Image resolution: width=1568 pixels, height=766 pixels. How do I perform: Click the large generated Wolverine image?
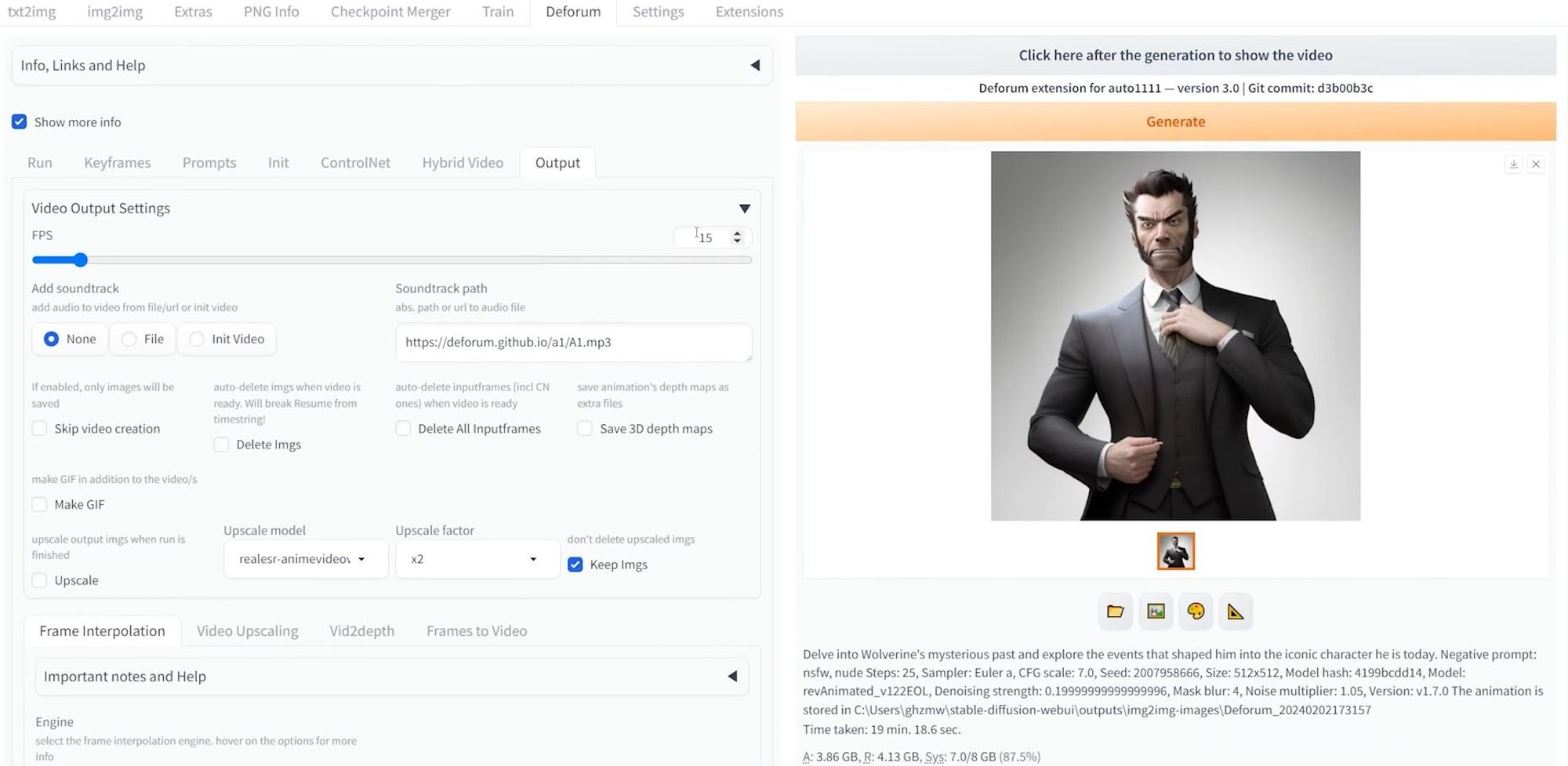(x=1175, y=336)
